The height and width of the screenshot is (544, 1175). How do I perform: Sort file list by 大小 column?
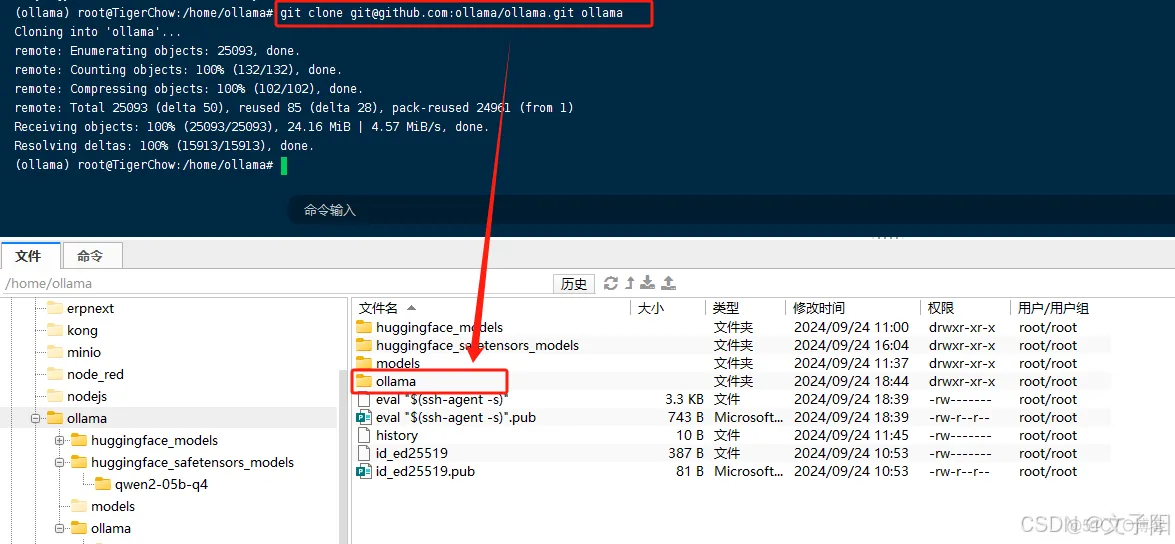point(668,308)
